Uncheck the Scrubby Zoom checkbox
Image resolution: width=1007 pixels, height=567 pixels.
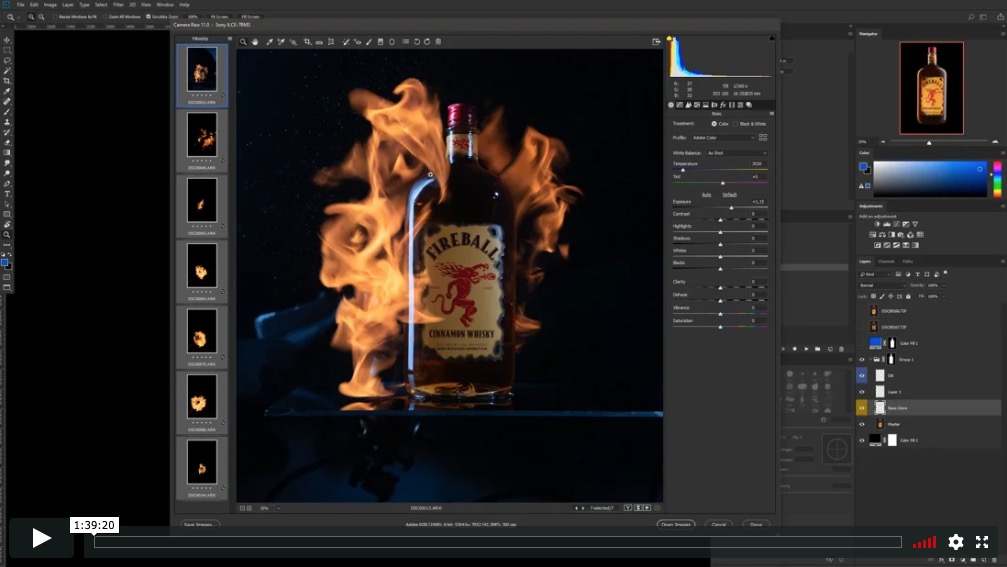(x=149, y=17)
